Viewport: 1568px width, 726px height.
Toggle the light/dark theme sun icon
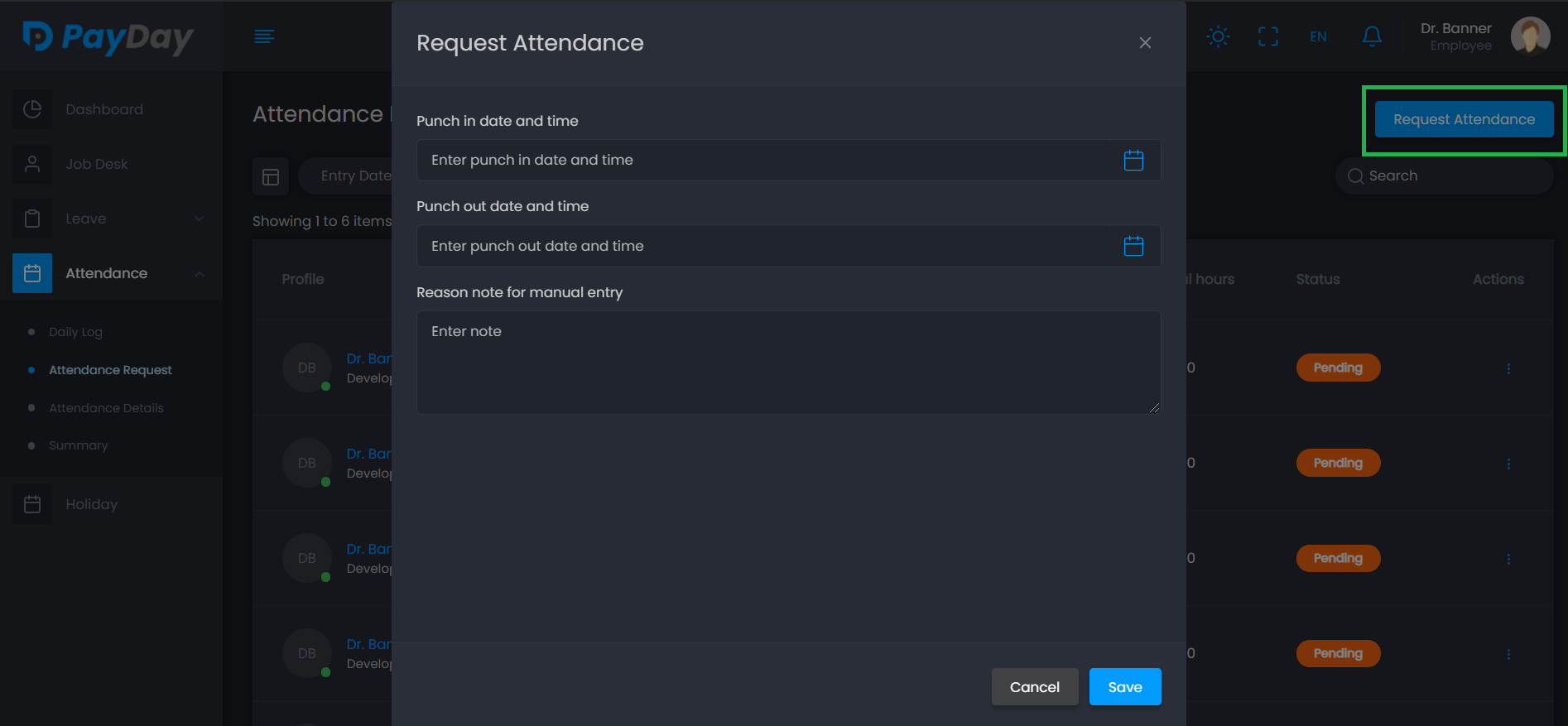point(1218,36)
